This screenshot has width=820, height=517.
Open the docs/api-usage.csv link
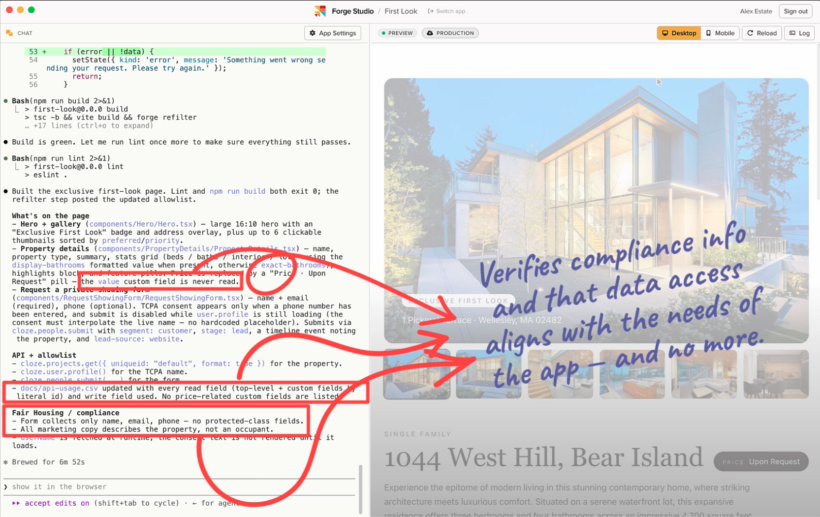coord(59,388)
